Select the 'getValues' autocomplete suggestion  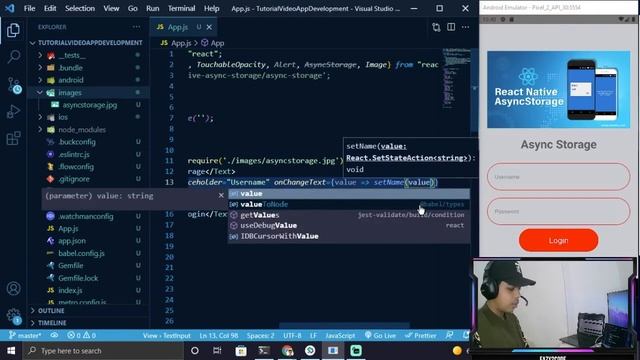(x=349, y=215)
